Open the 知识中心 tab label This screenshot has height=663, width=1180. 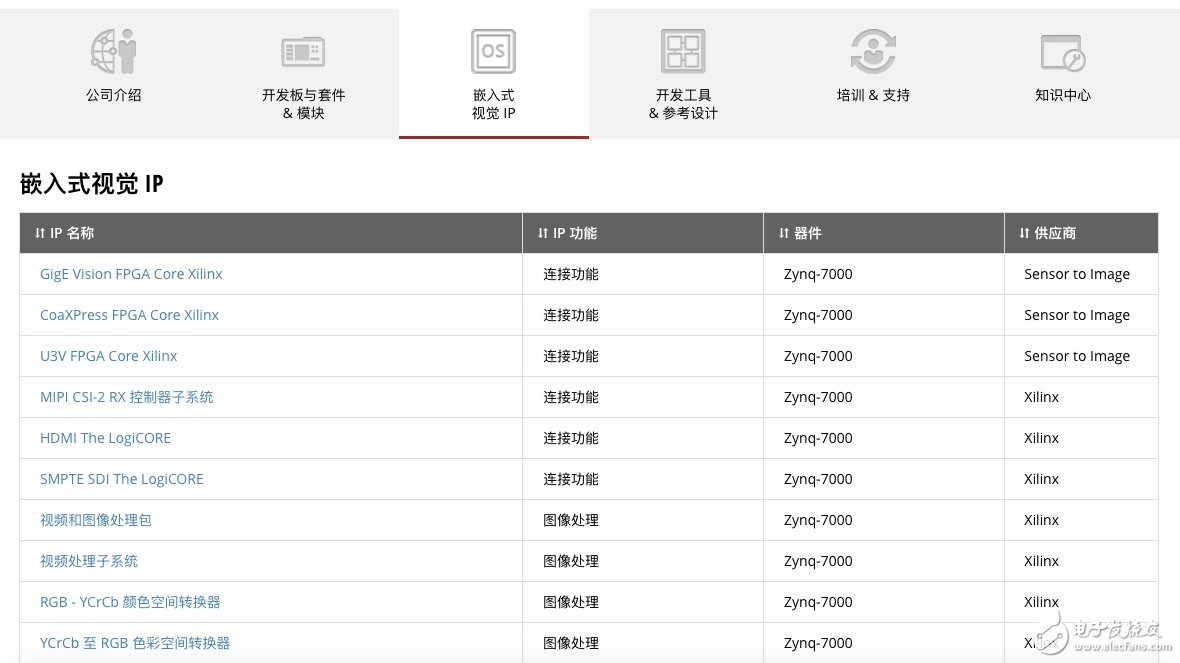(1062, 96)
